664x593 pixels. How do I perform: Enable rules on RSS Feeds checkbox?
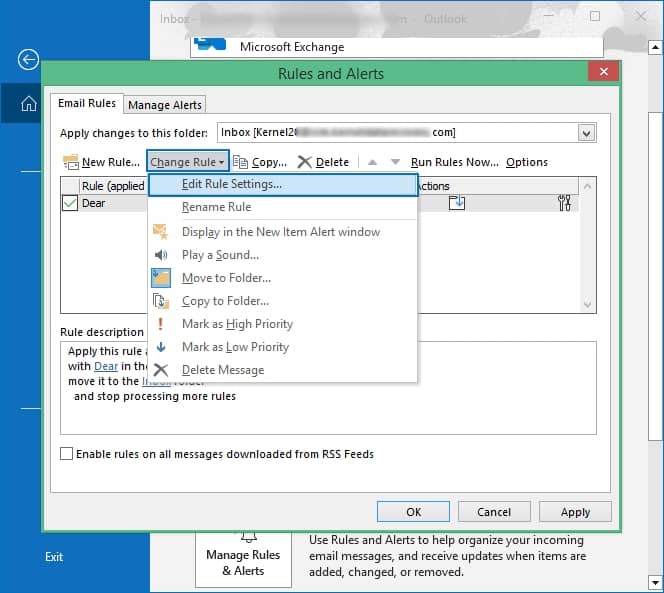pos(67,454)
